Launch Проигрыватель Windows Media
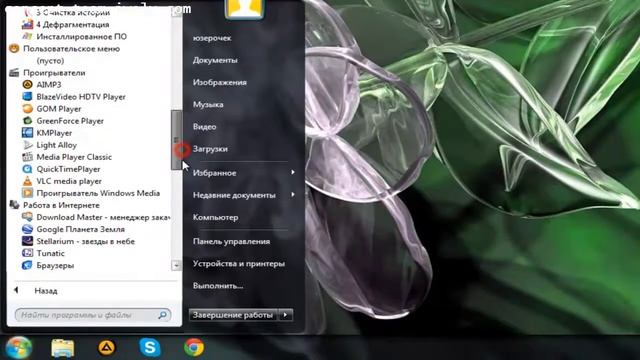The width and height of the screenshot is (640, 360). coord(98,193)
